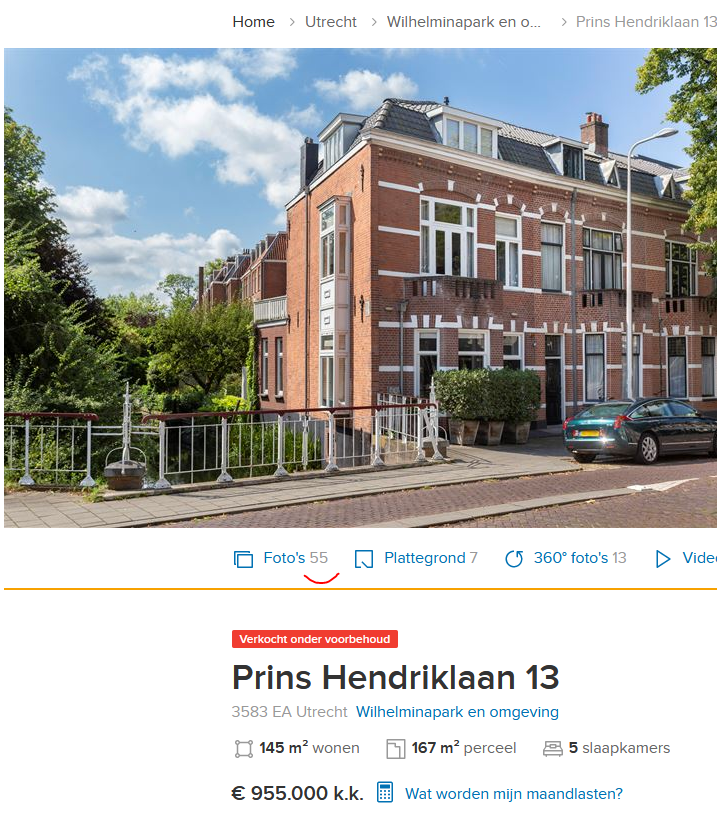
Task: Click the bedroom bed icon
Action: 553,749
